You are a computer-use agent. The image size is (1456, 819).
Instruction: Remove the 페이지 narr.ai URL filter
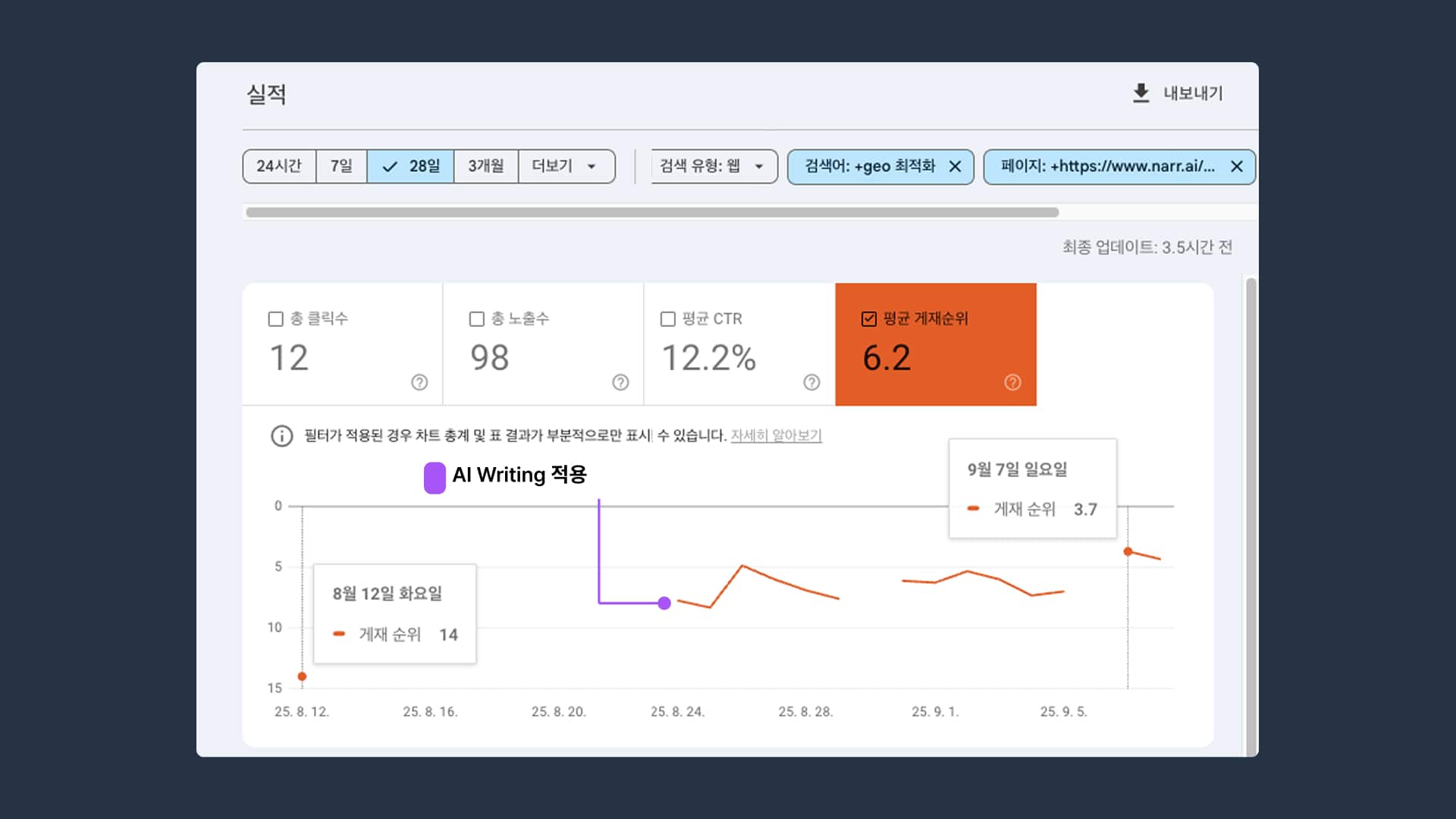(x=1236, y=167)
